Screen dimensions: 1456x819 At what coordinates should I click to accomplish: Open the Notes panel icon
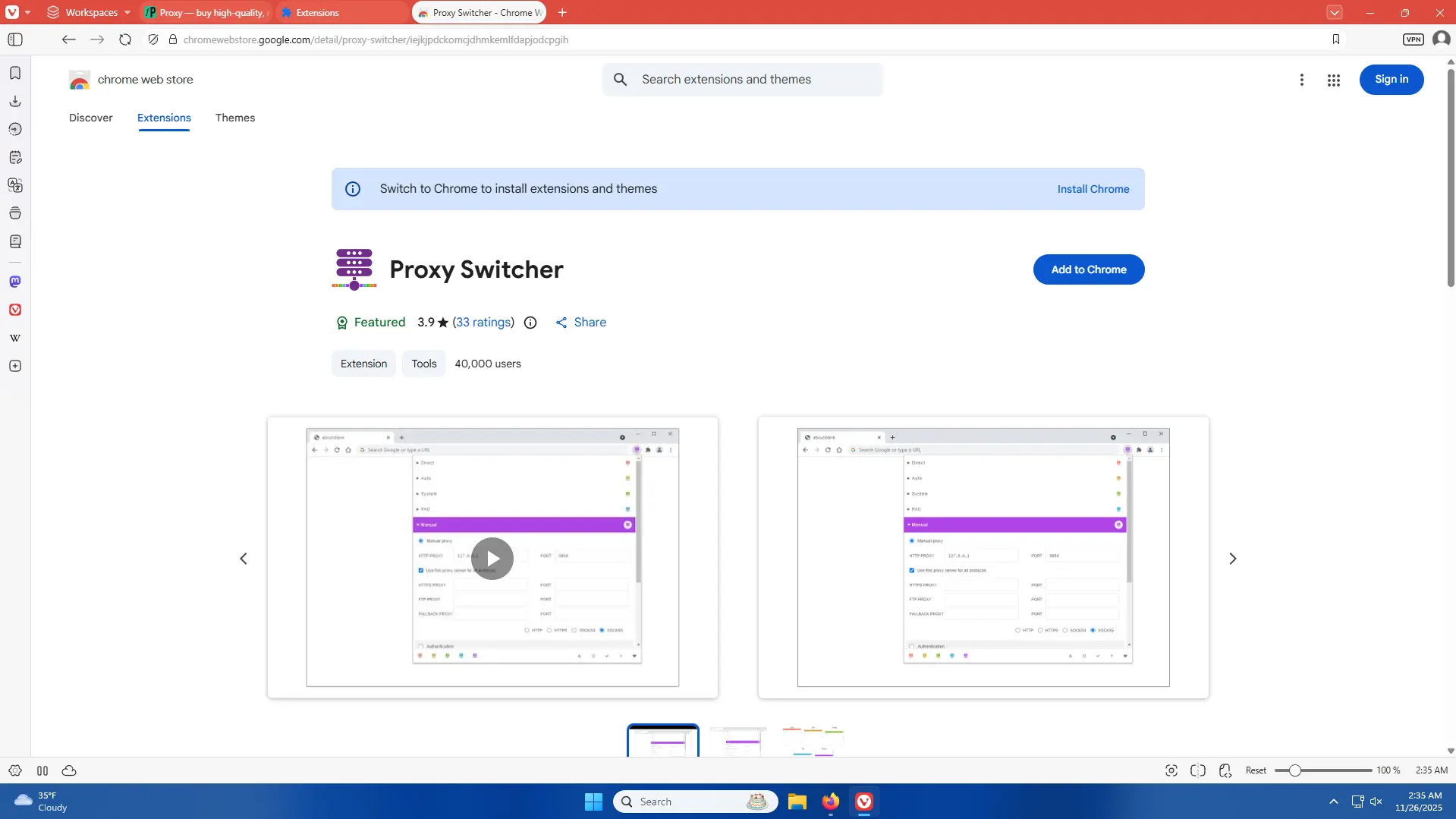(15, 157)
